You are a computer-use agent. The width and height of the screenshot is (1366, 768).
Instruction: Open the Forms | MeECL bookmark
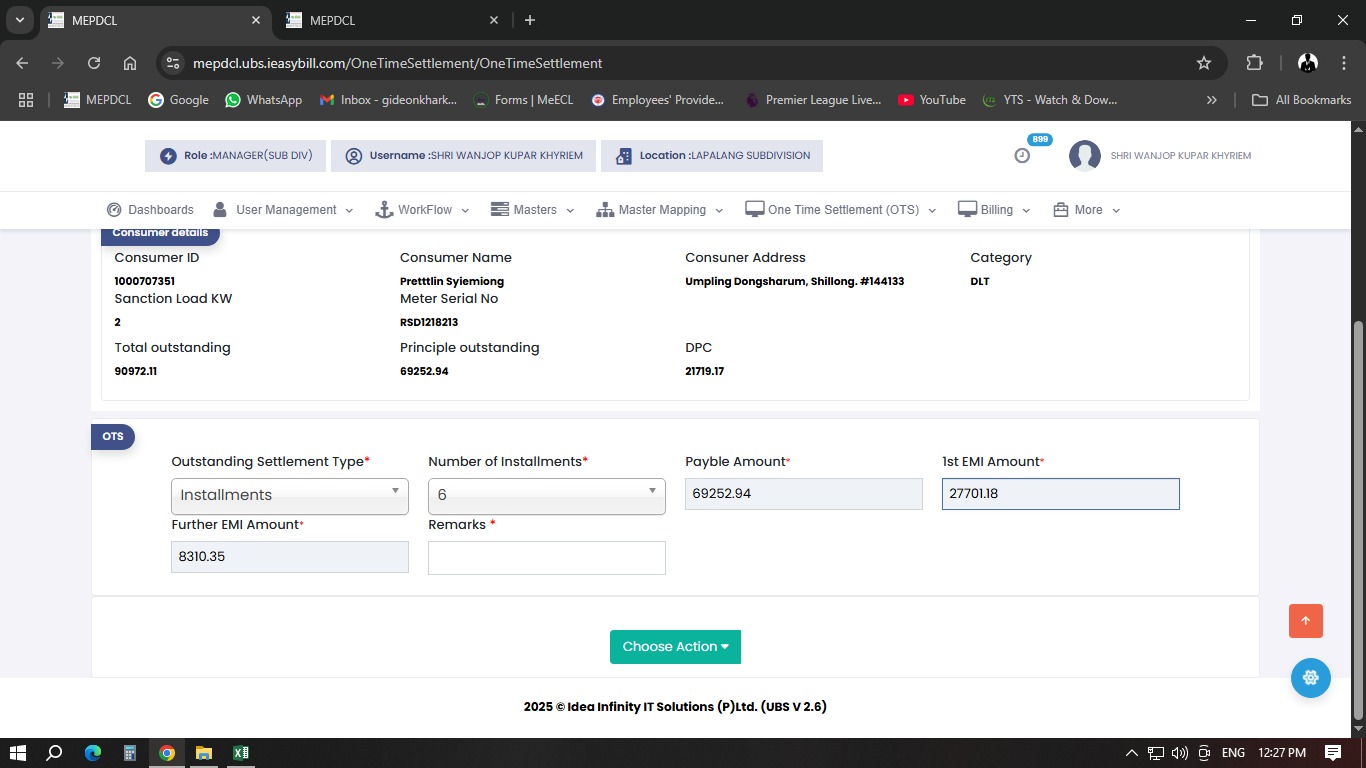tap(524, 100)
